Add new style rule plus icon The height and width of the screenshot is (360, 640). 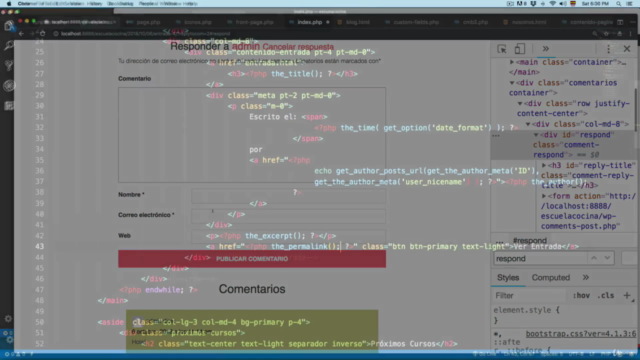[627, 295]
